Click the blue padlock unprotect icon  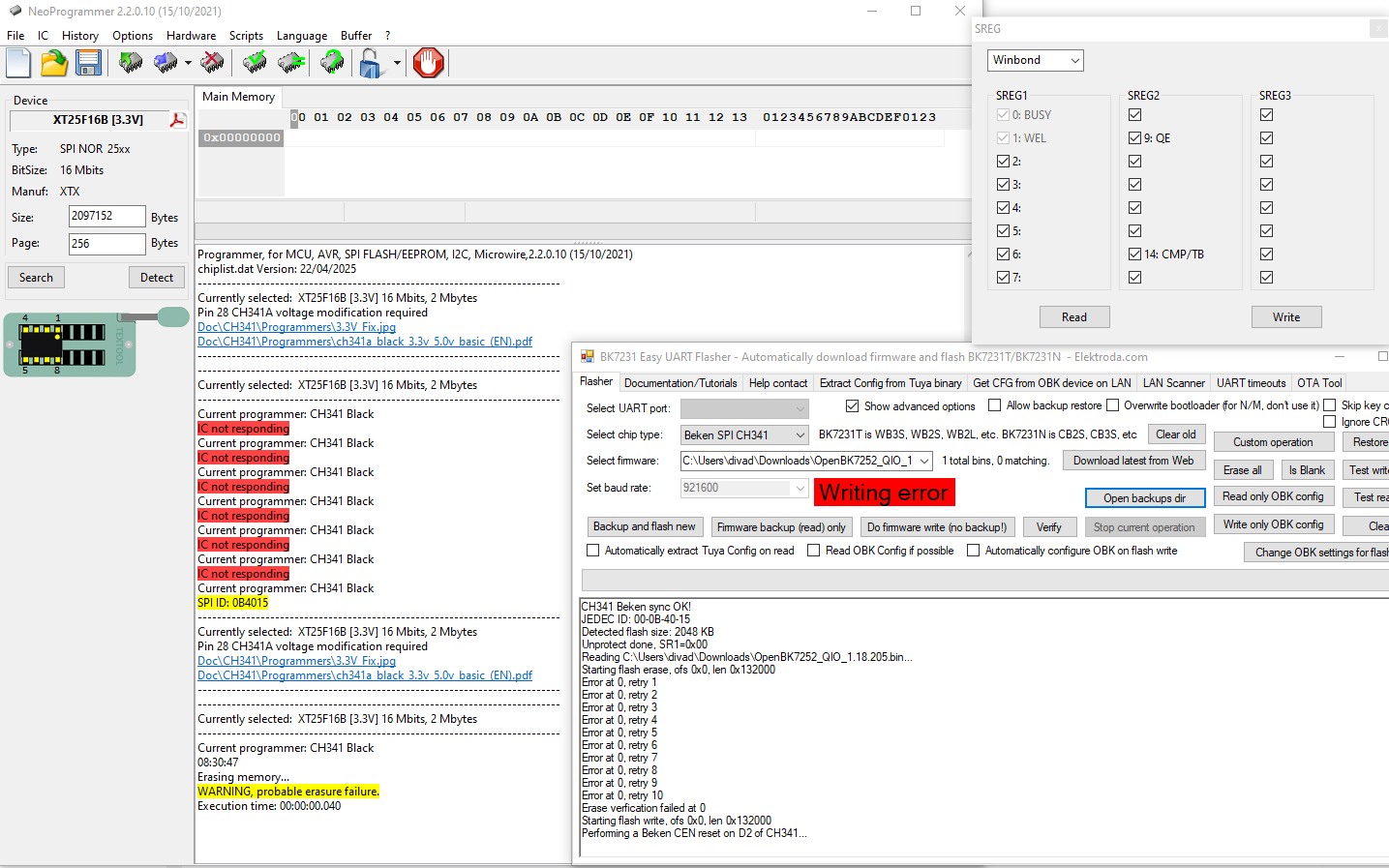click(x=370, y=64)
